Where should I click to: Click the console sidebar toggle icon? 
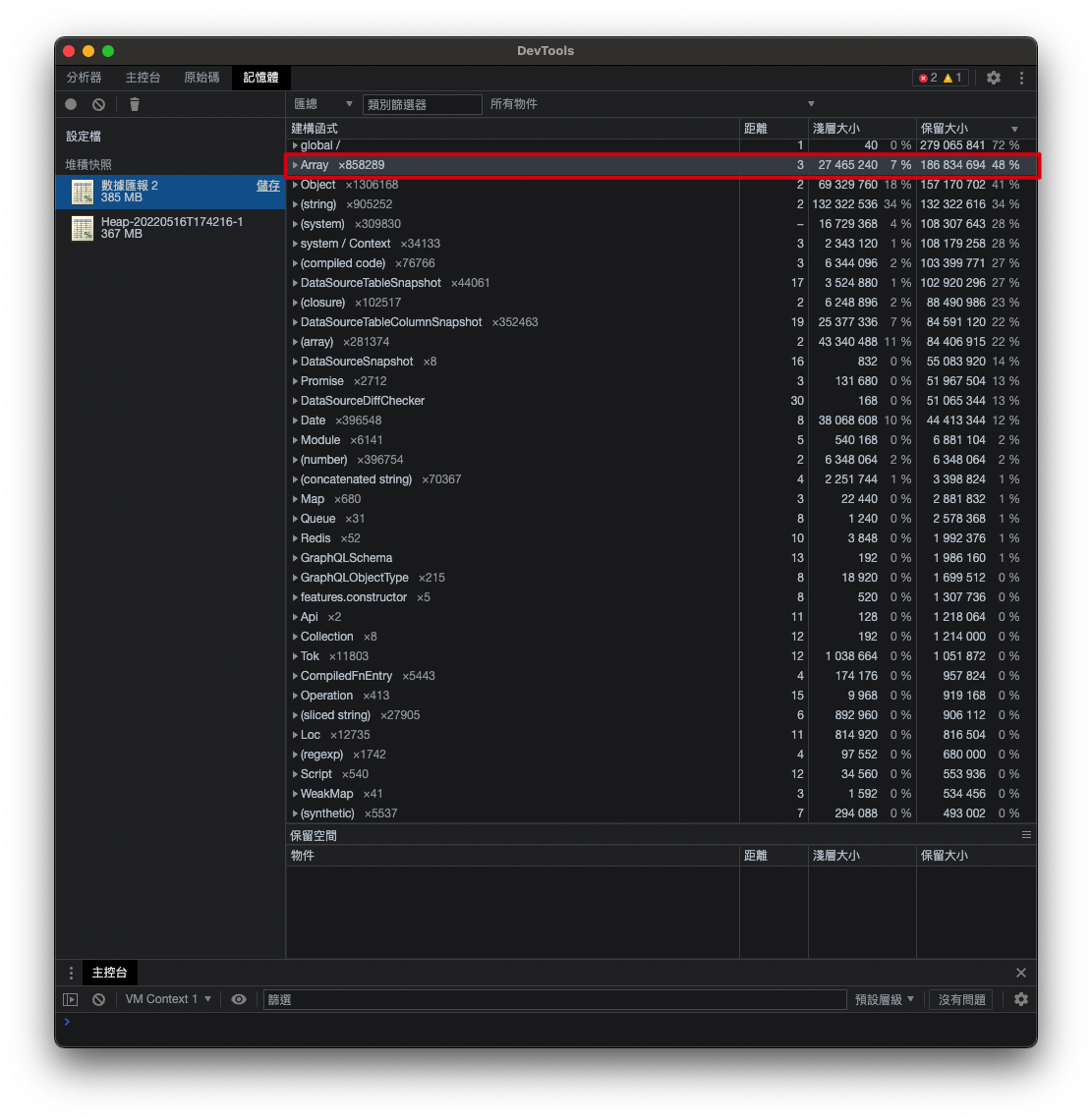(x=71, y=999)
